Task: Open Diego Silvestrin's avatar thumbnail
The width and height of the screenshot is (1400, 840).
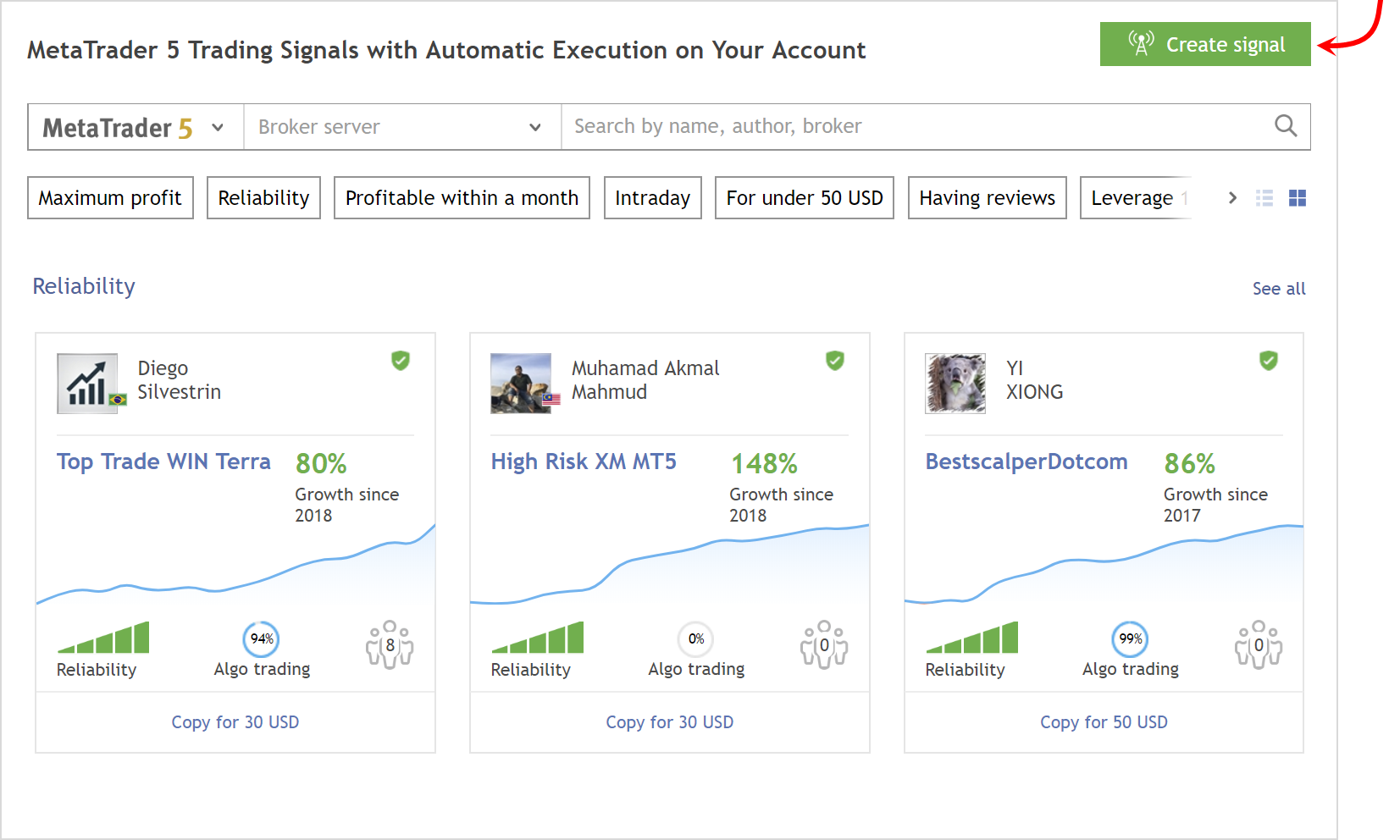Action: tap(88, 384)
